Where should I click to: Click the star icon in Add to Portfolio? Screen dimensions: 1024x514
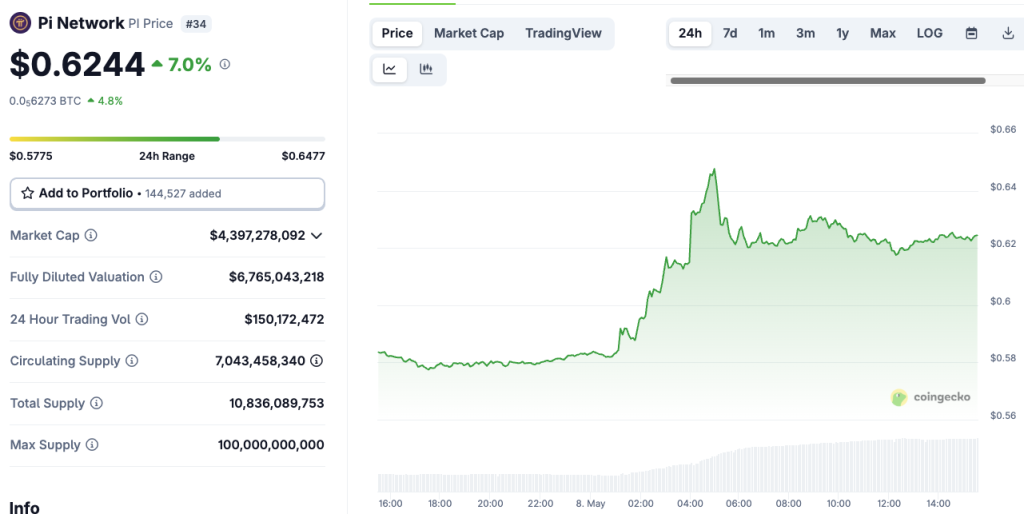click(x=27, y=193)
